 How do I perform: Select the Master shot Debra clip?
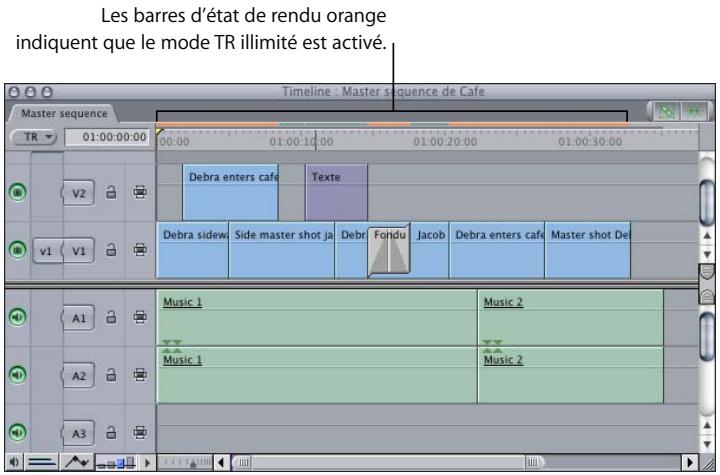[x=588, y=250]
